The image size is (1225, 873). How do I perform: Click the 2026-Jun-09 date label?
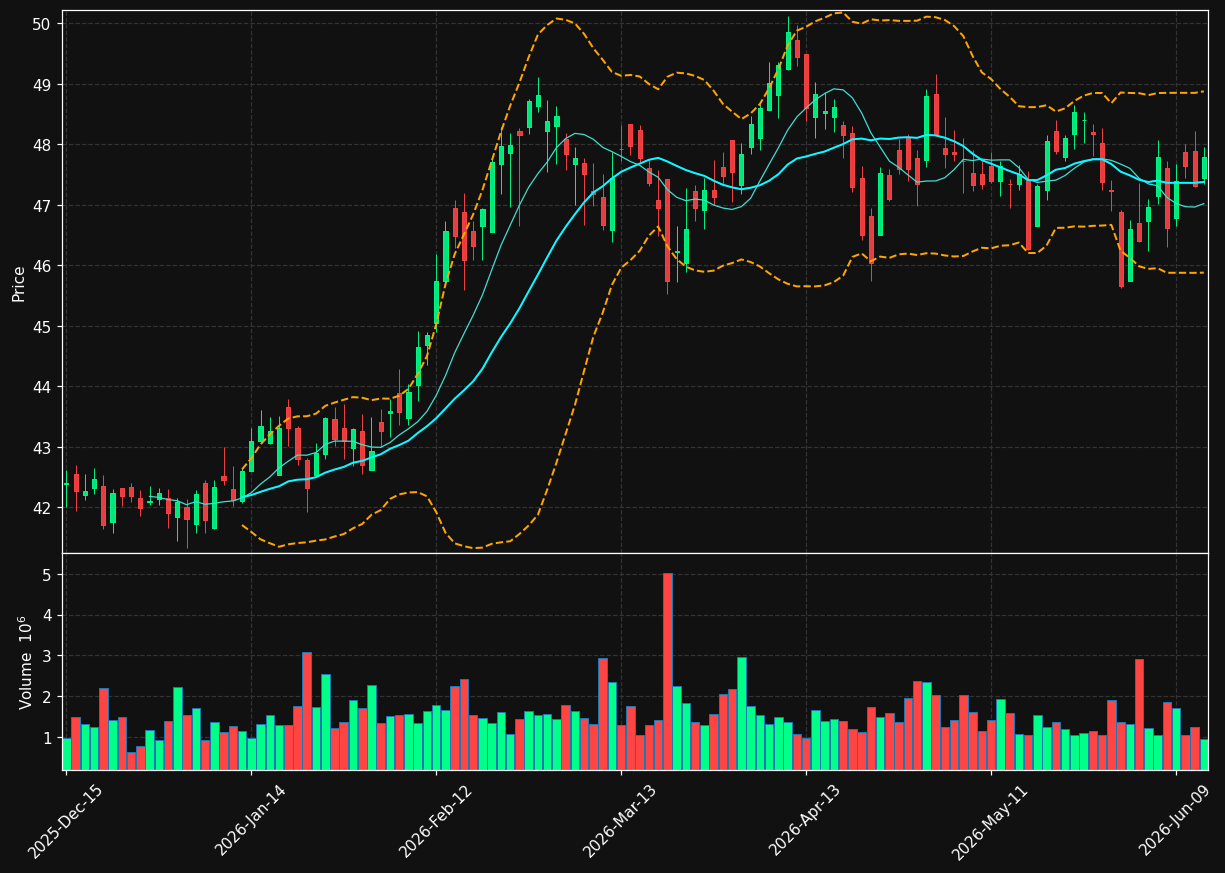tap(1175, 821)
